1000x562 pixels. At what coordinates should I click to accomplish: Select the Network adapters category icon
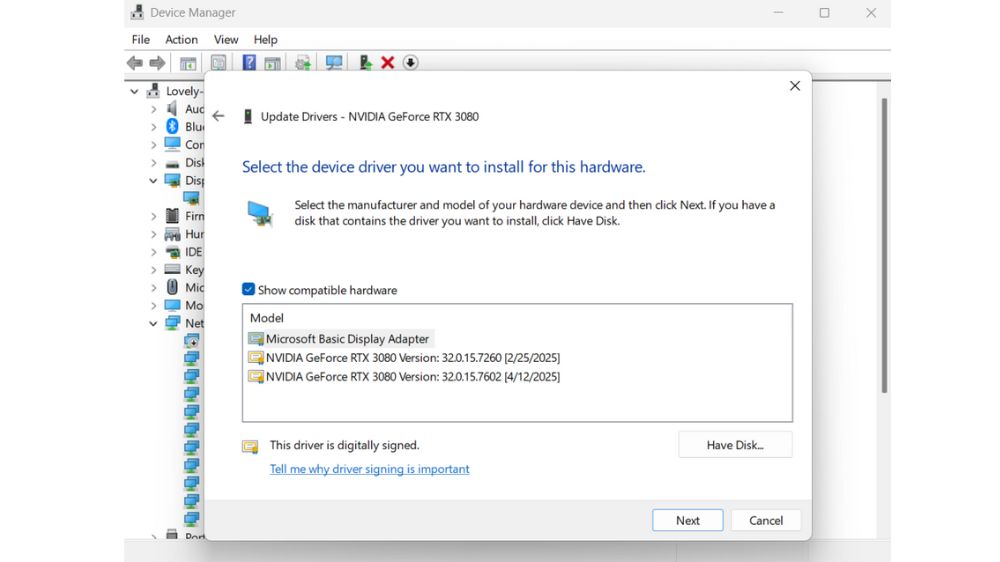click(x=172, y=323)
